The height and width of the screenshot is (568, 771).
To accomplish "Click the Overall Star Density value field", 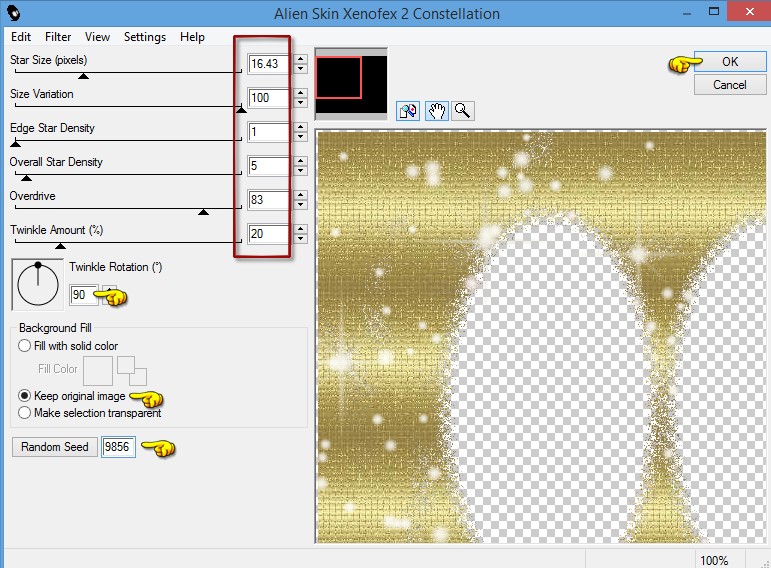I will (268, 166).
